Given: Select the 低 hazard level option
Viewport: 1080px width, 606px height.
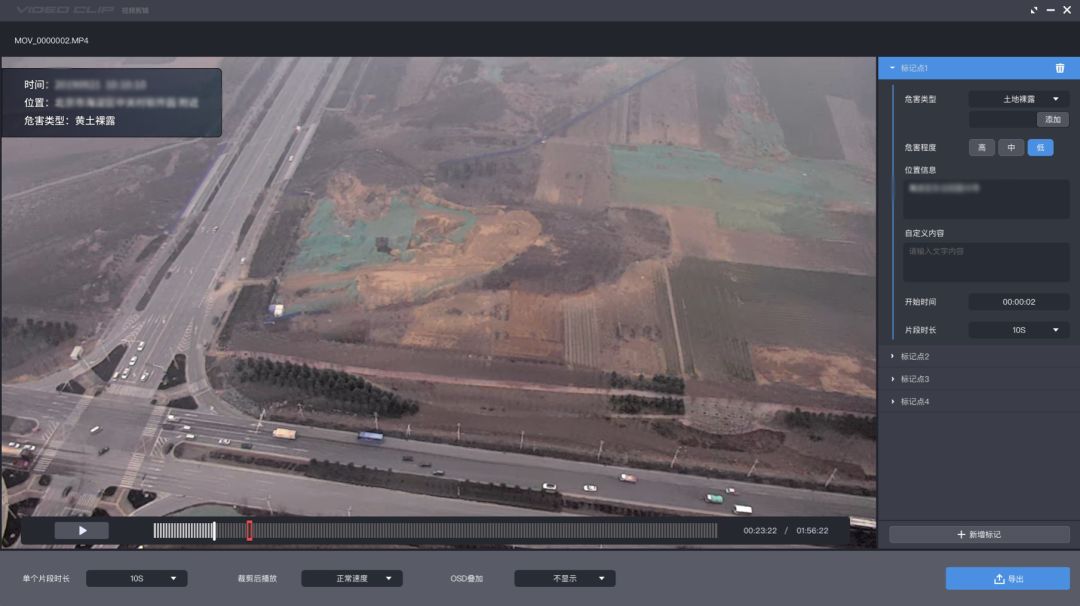Looking at the screenshot, I should tap(1040, 148).
